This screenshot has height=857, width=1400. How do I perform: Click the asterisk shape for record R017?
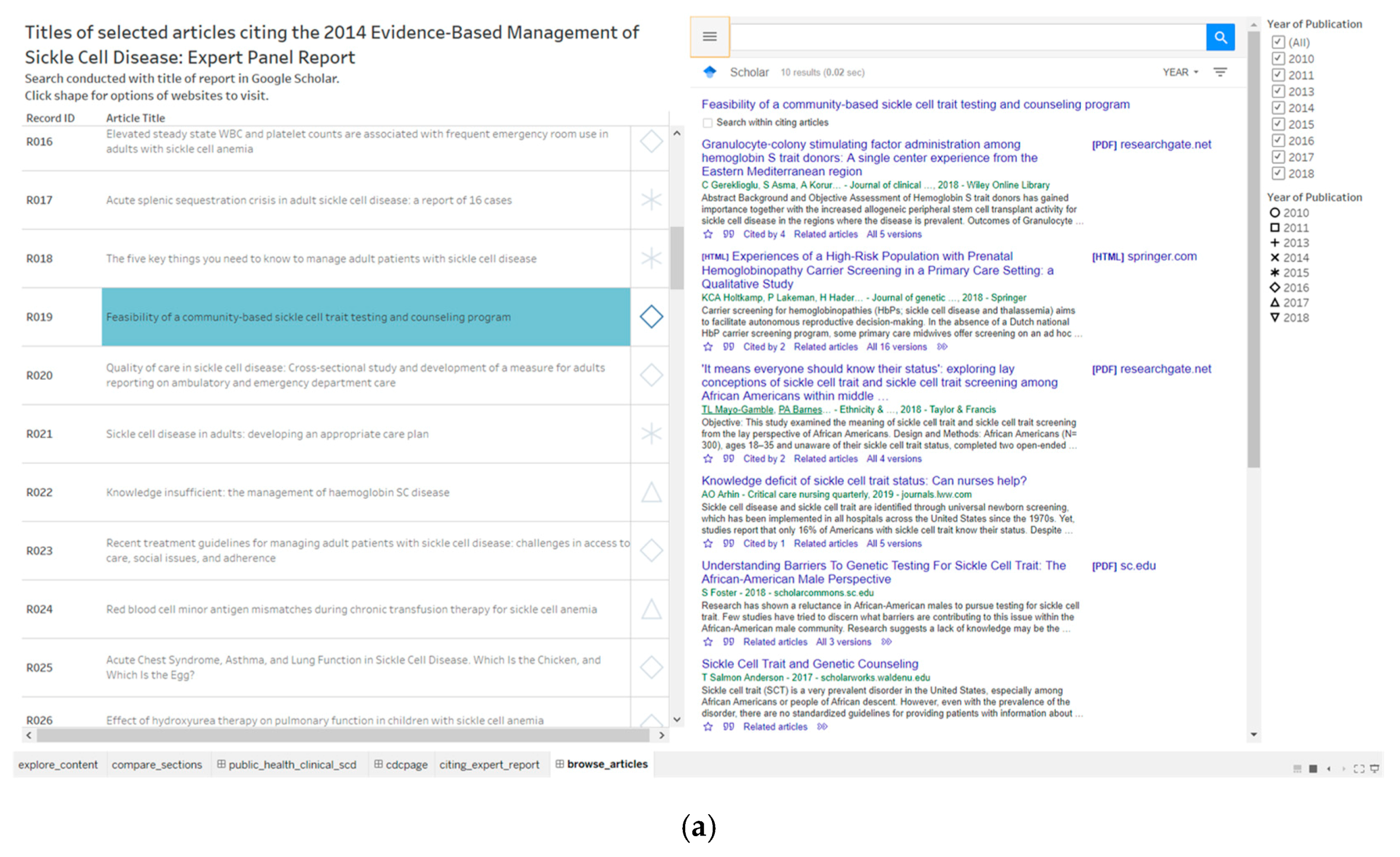click(651, 200)
